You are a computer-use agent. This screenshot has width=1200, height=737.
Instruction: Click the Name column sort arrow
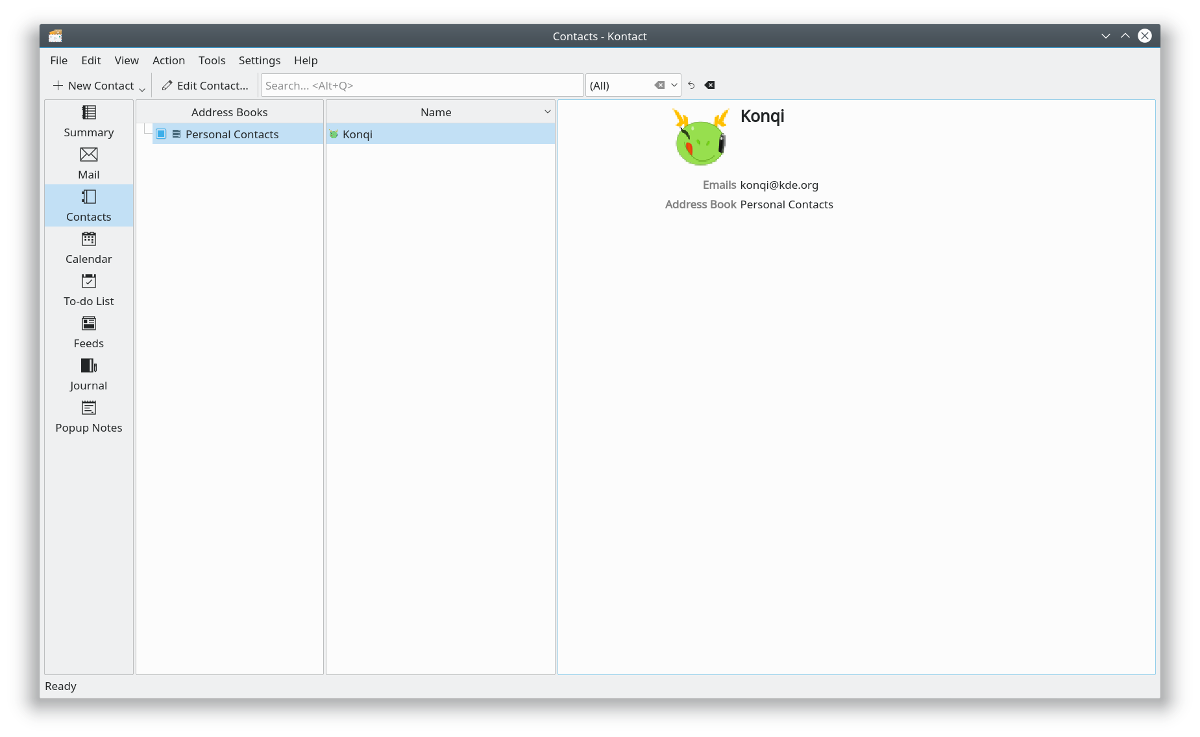tap(547, 112)
